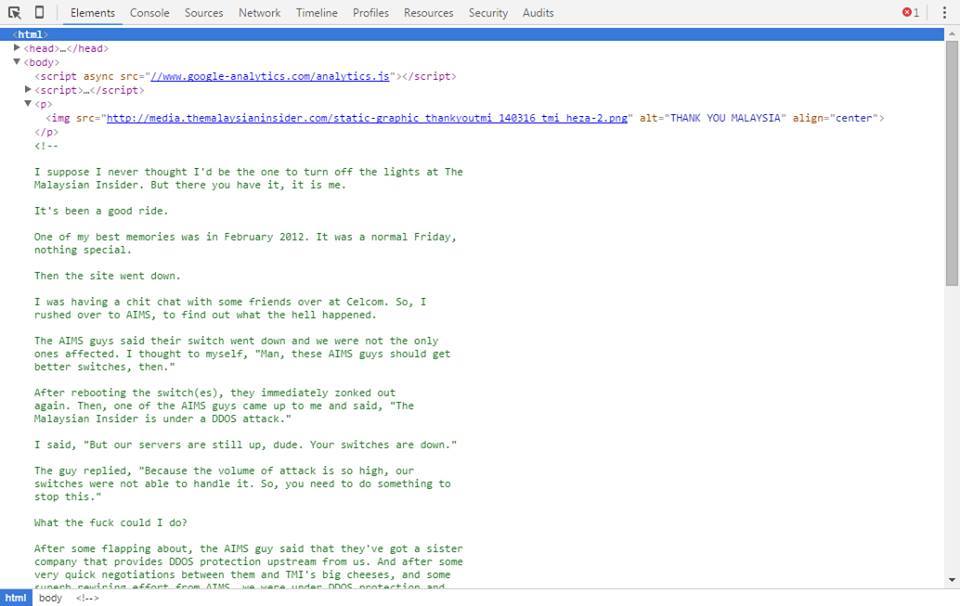The width and height of the screenshot is (960, 606).
Task: Click the text "It's been a good ride."
Action: [101, 211]
